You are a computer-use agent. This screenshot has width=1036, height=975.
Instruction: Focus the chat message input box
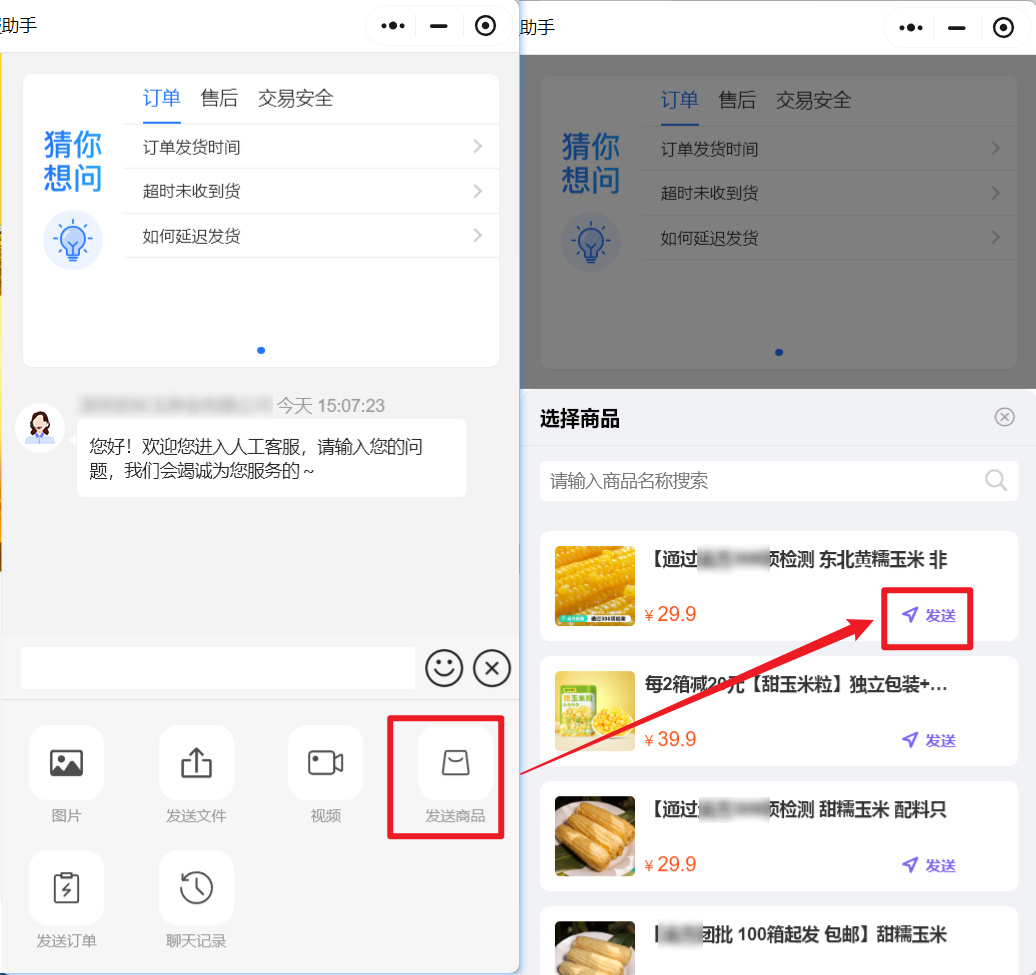(x=218, y=668)
